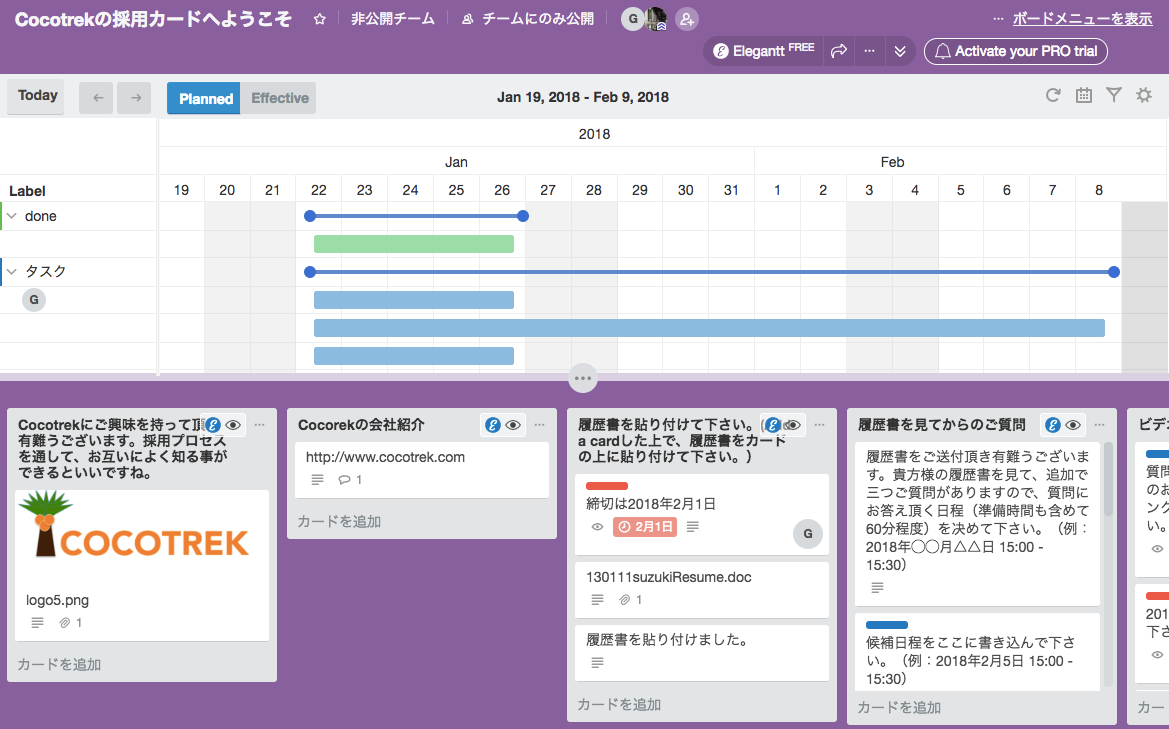Click the Elegantt share arrow icon
Image resolution: width=1169 pixels, height=729 pixels.
click(839, 51)
